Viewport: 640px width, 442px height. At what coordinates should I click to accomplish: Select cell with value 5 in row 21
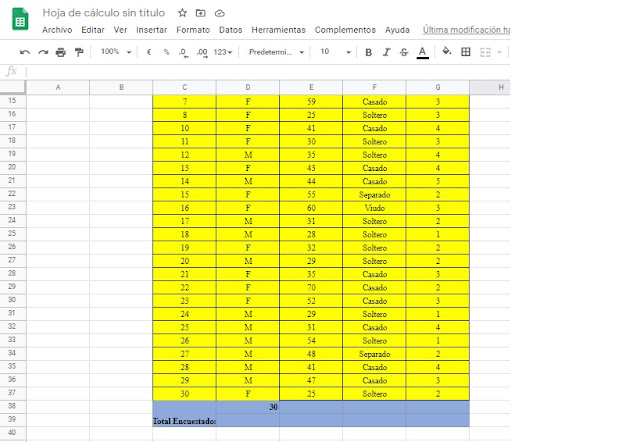(x=438, y=181)
